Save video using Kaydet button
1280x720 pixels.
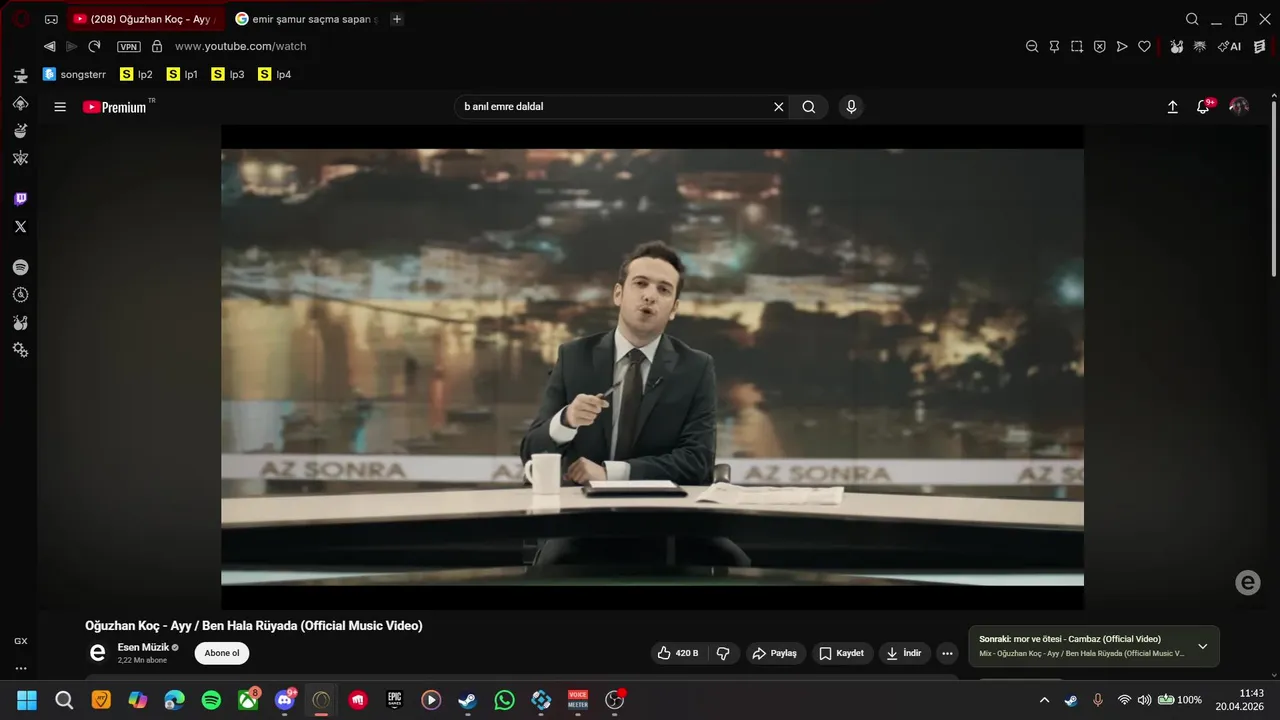coord(842,653)
